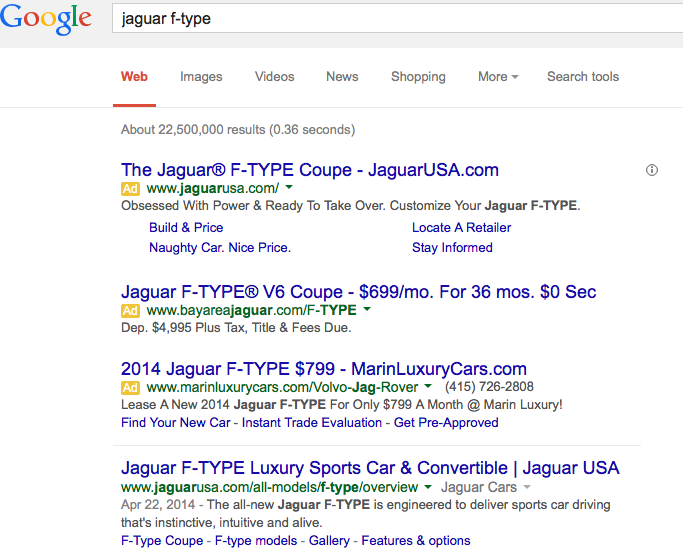683x548 pixels.
Task: Click the Apr 22, 2014 result snippet
Action: tap(365, 514)
